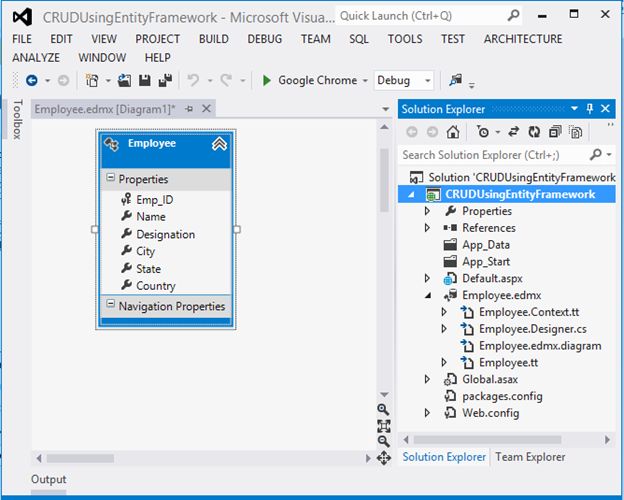The width and height of the screenshot is (624, 500).
Task: Expand the Employee.Designer.cs node
Action: pyautogui.click(x=444, y=328)
